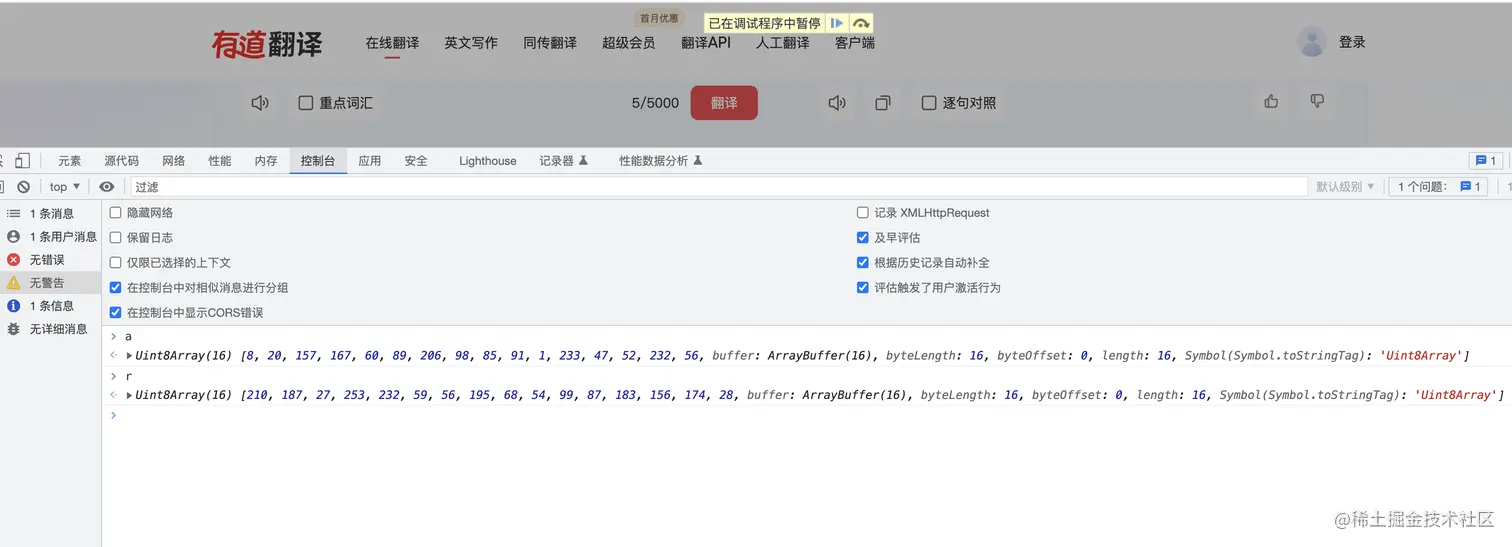The height and width of the screenshot is (547, 1512).
Task: Uncheck '在控制台中对相似消息进行分组'
Action: pyautogui.click(x=116, y=288)
